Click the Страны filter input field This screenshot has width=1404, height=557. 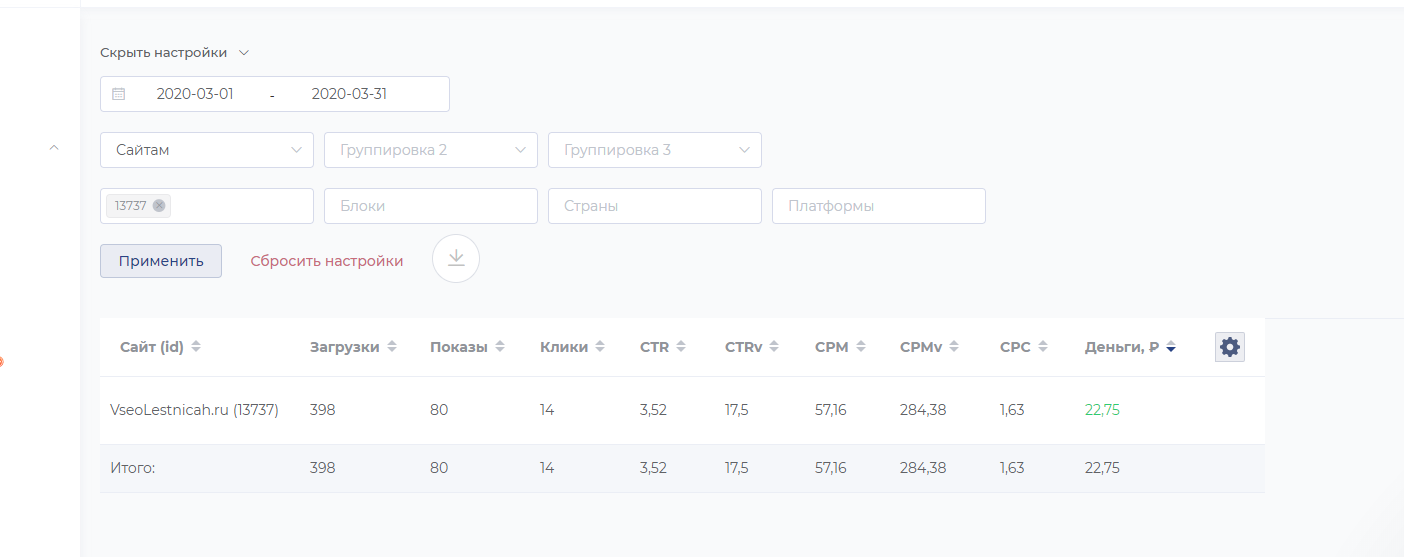[655, 206]
